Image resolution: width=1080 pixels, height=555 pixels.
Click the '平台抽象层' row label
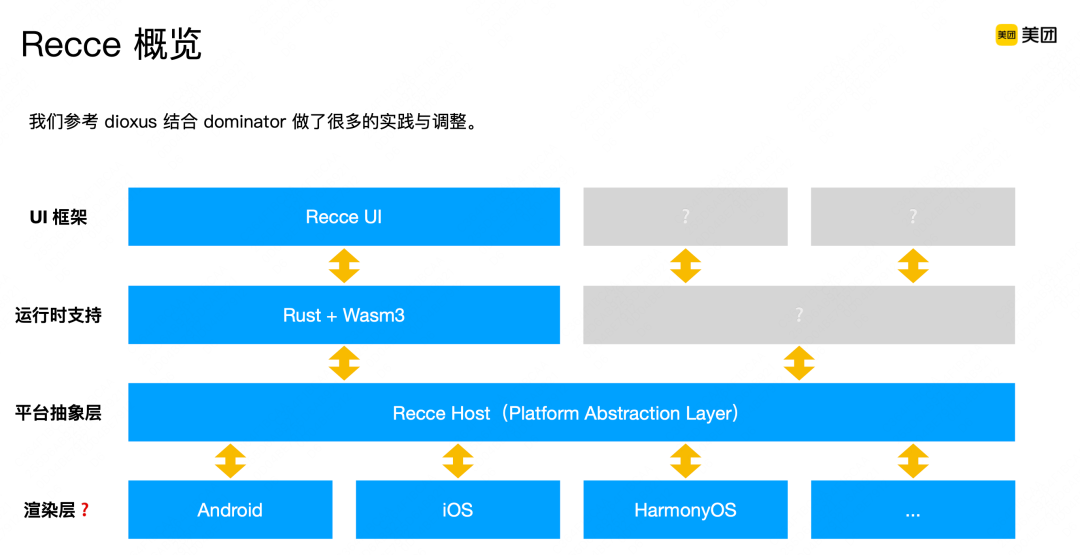point(58,412)
